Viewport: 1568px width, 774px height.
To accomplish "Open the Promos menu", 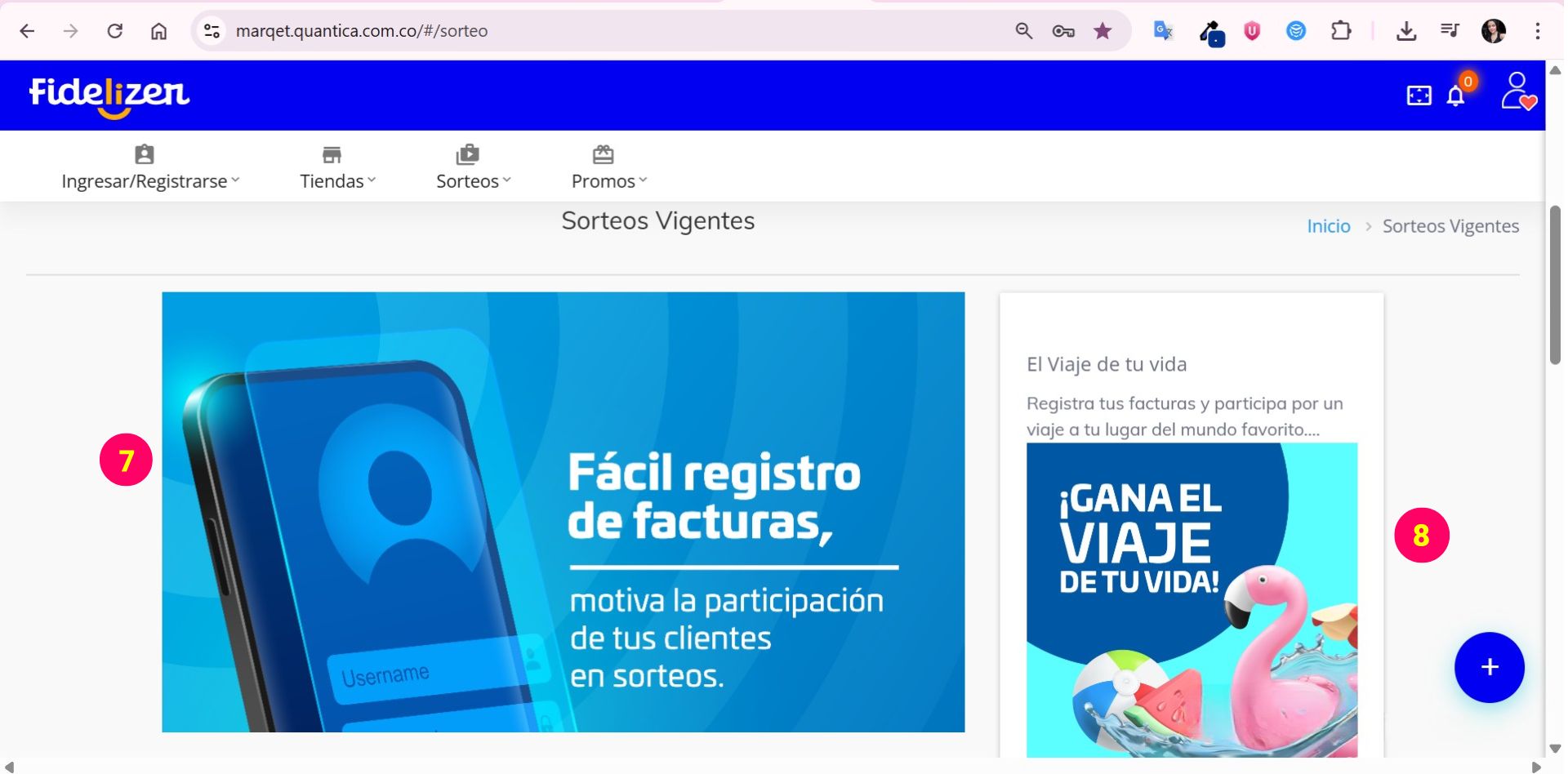I will click(609, 167).
